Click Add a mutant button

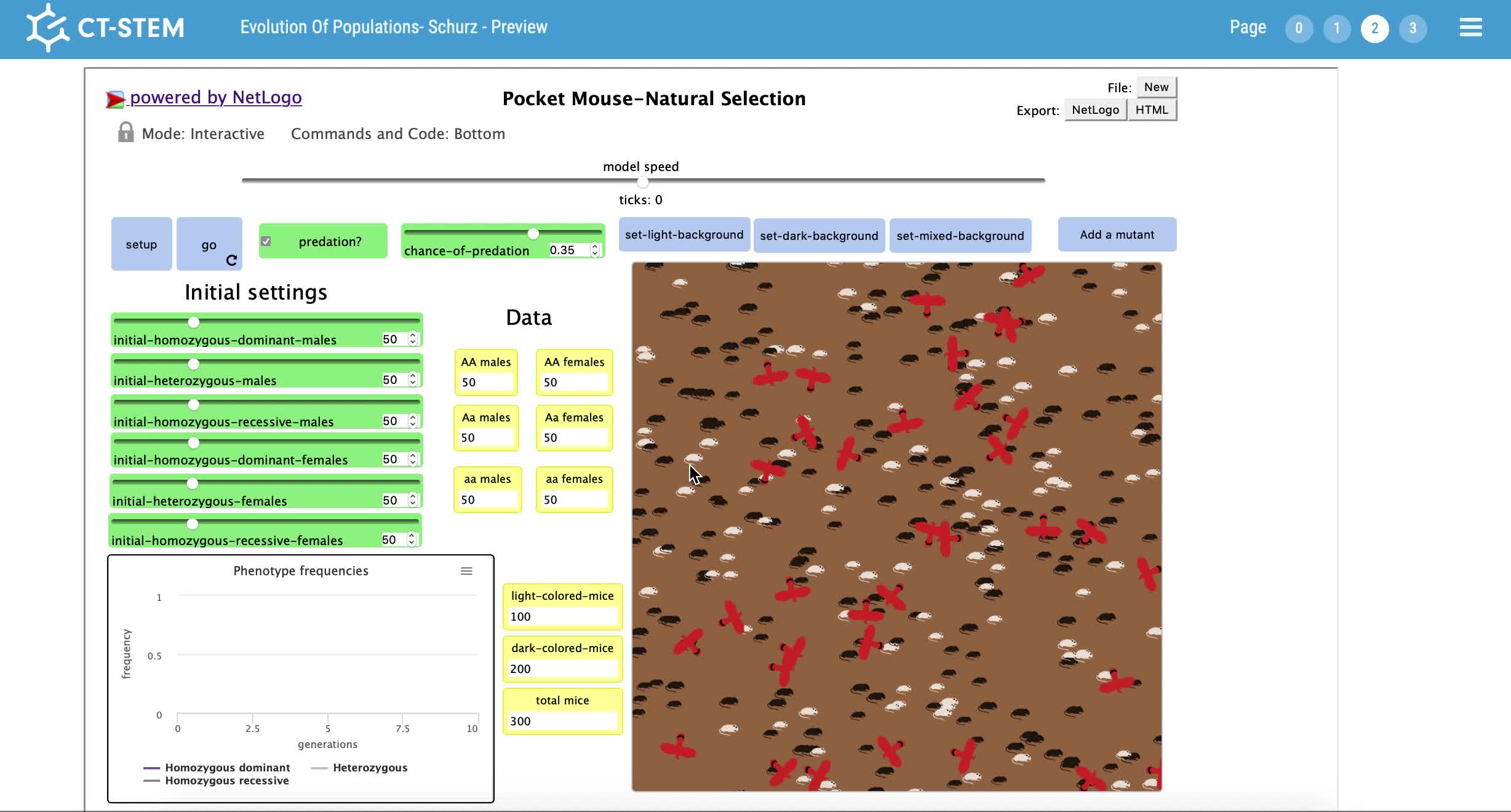(1117, 234)
